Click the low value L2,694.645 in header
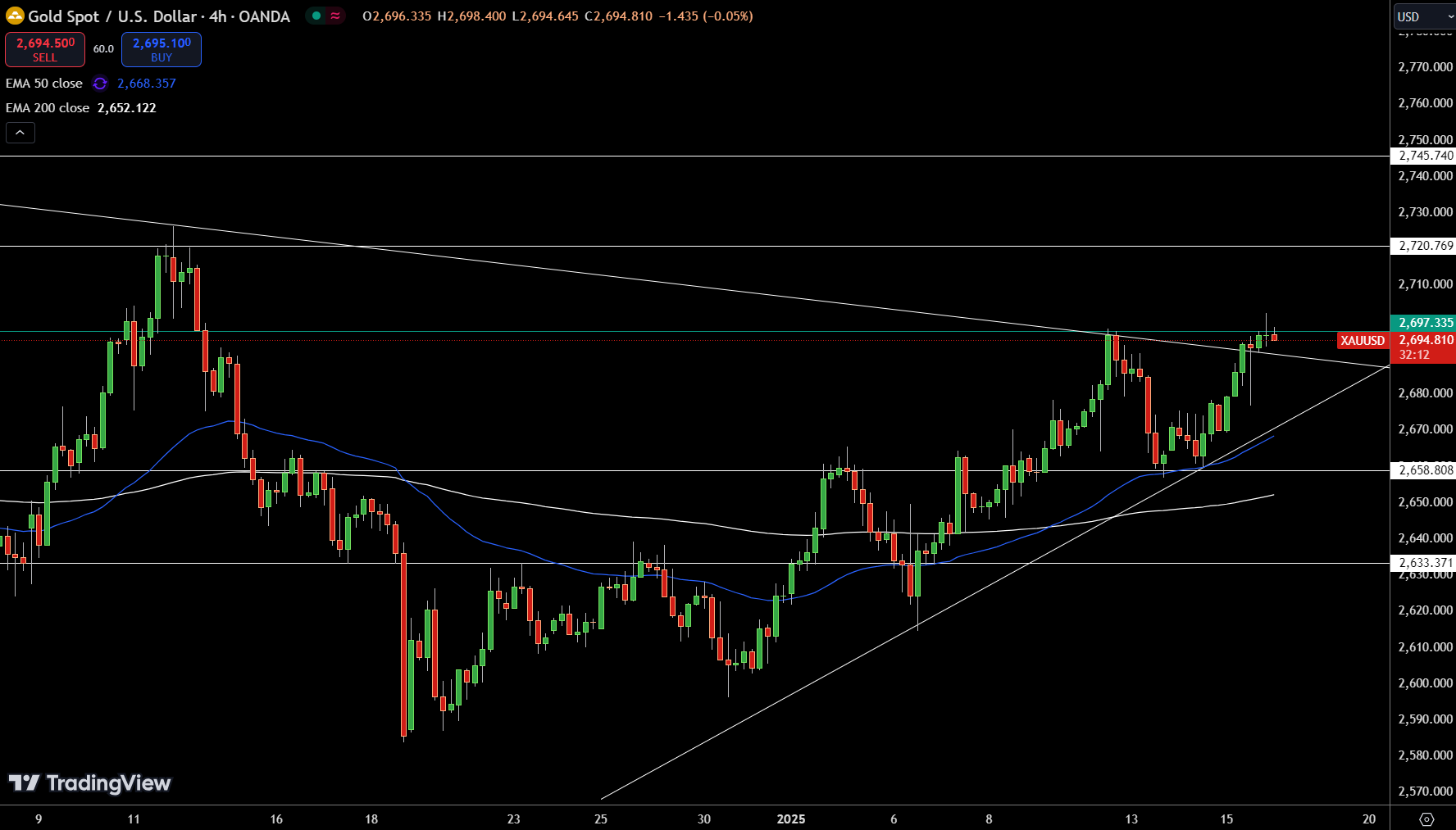 pos(545,16)
